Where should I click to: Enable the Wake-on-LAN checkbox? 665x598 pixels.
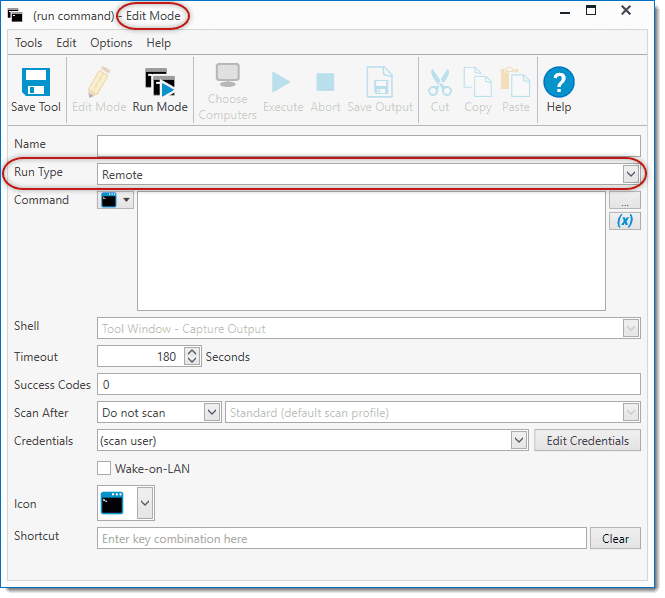click(104, 468)
